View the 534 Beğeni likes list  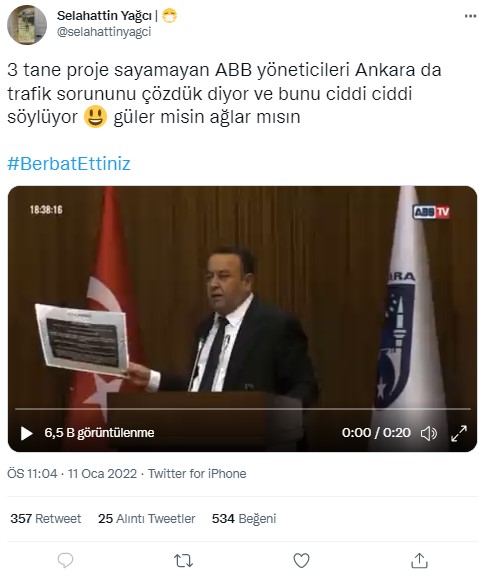point(244,518)
